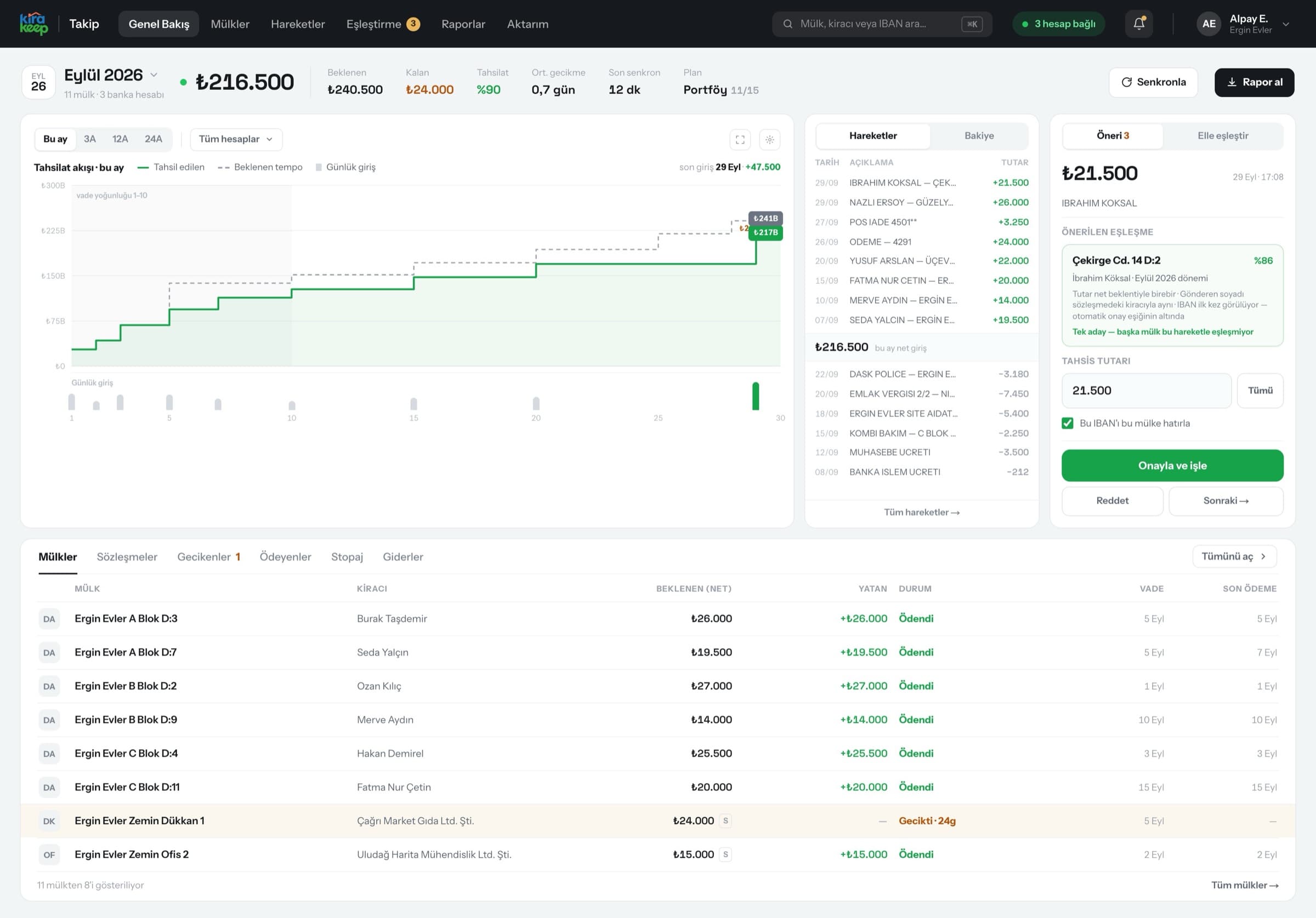Click the 'Sonraki' button

click(x=1226, y=501)
